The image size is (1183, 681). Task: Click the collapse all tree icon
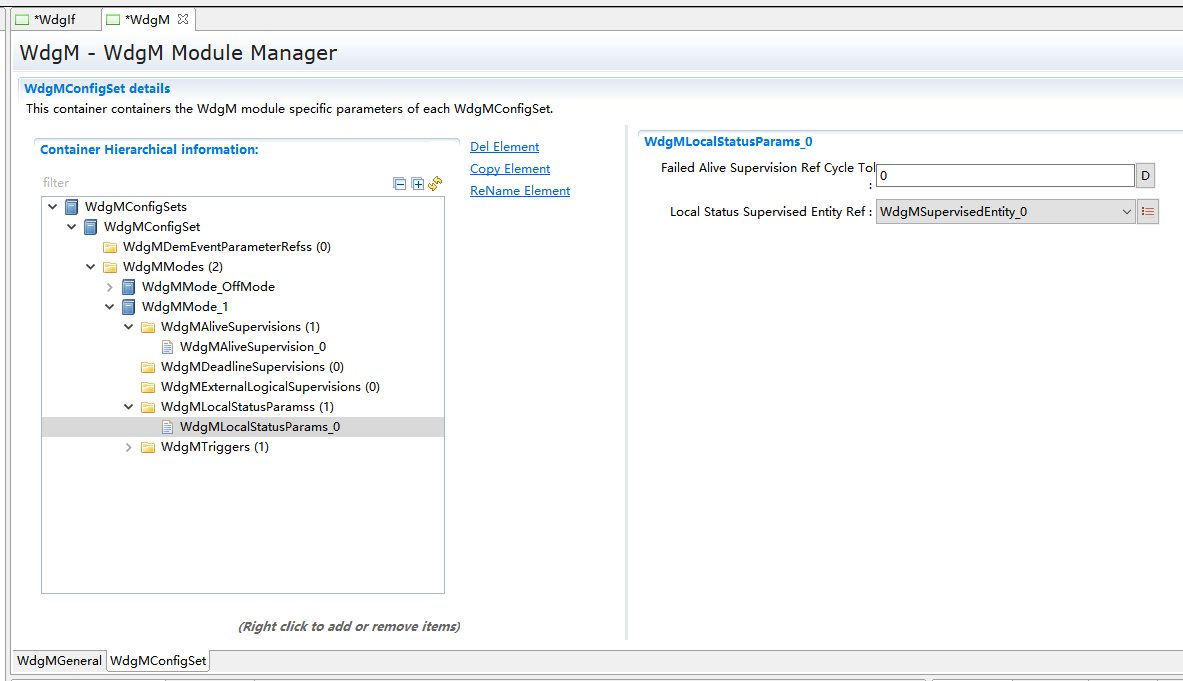click(x=400, y=184)
